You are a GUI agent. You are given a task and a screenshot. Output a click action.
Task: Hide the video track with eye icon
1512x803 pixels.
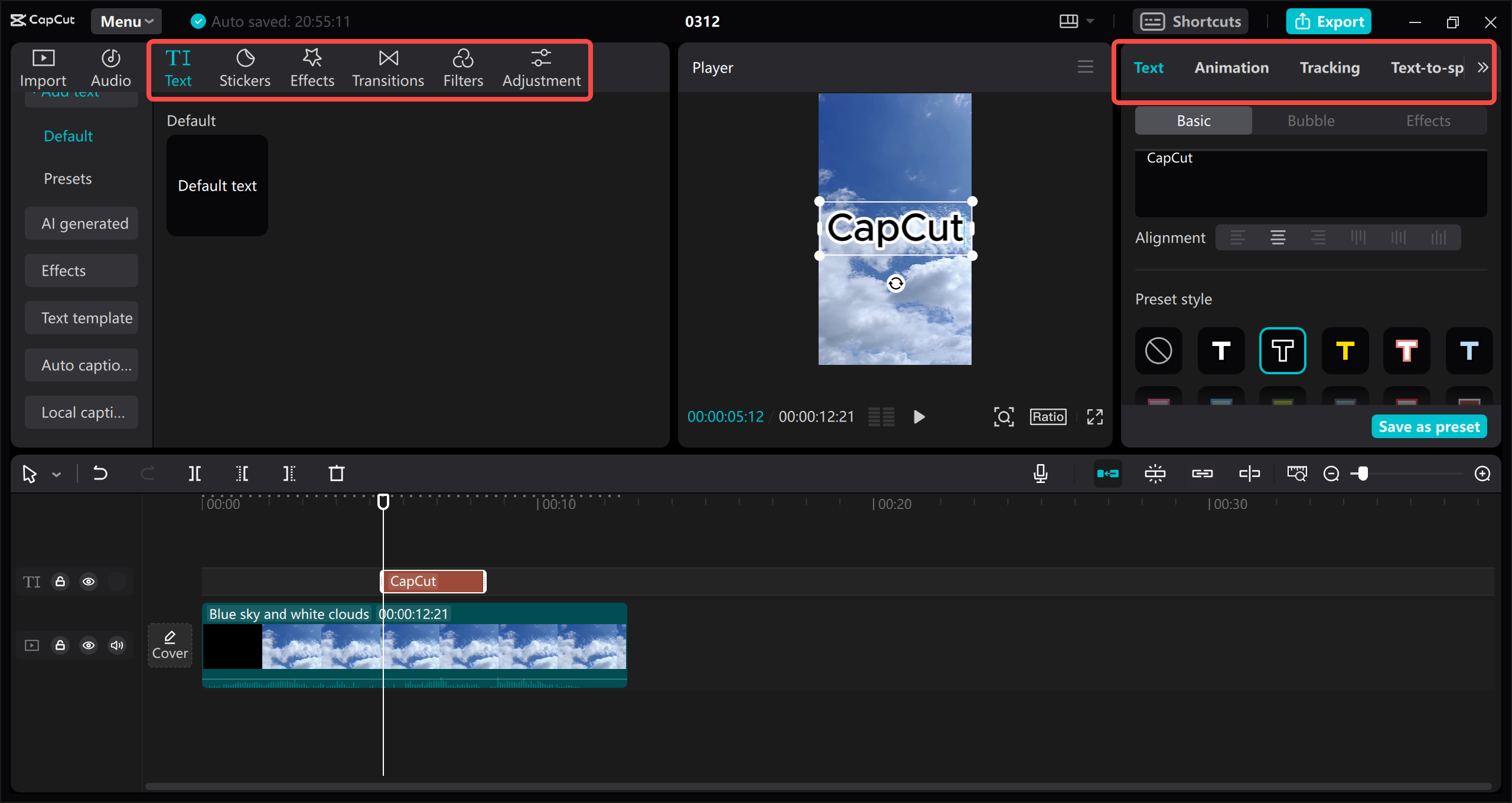89,645
